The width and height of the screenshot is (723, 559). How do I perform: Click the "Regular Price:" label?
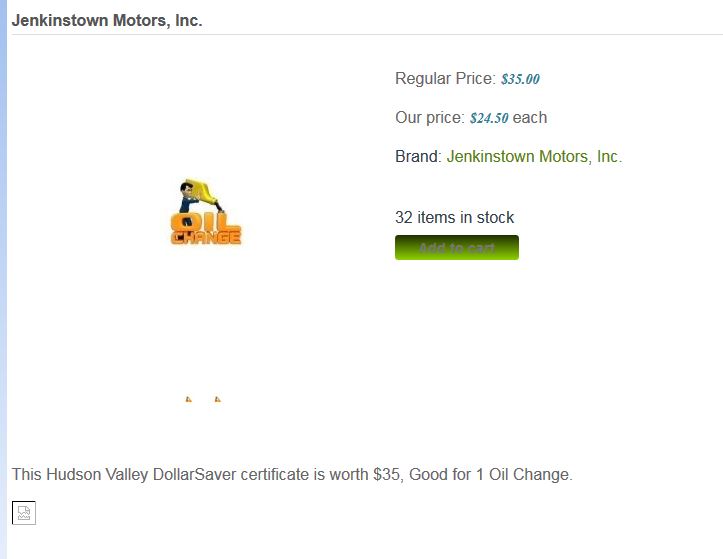[x=445, y=79]
